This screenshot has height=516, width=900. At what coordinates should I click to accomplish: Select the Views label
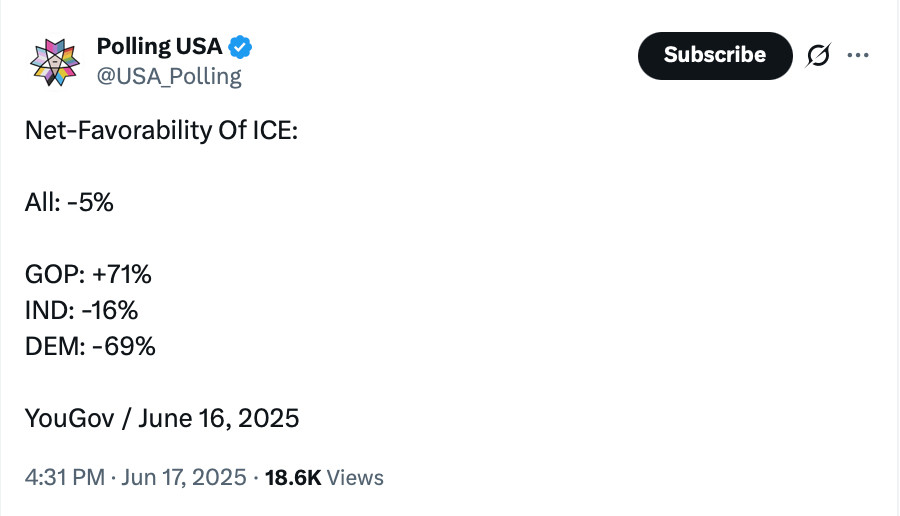[x=355, y=478]
